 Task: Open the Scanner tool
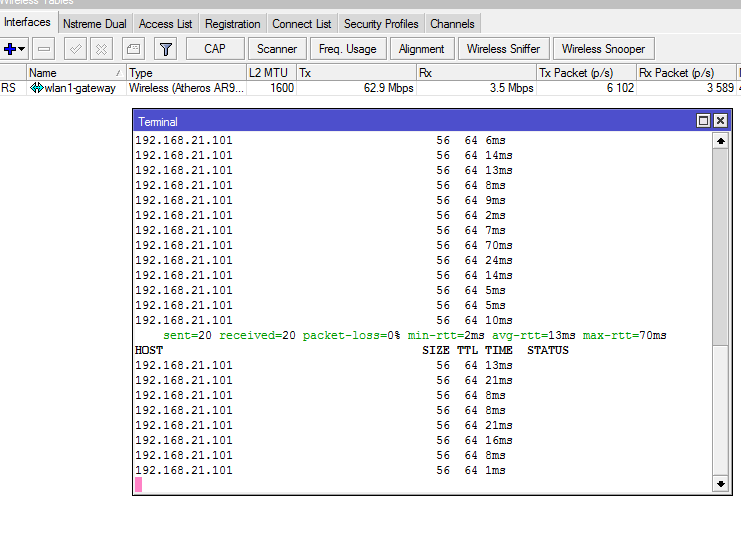coord(277,49)
